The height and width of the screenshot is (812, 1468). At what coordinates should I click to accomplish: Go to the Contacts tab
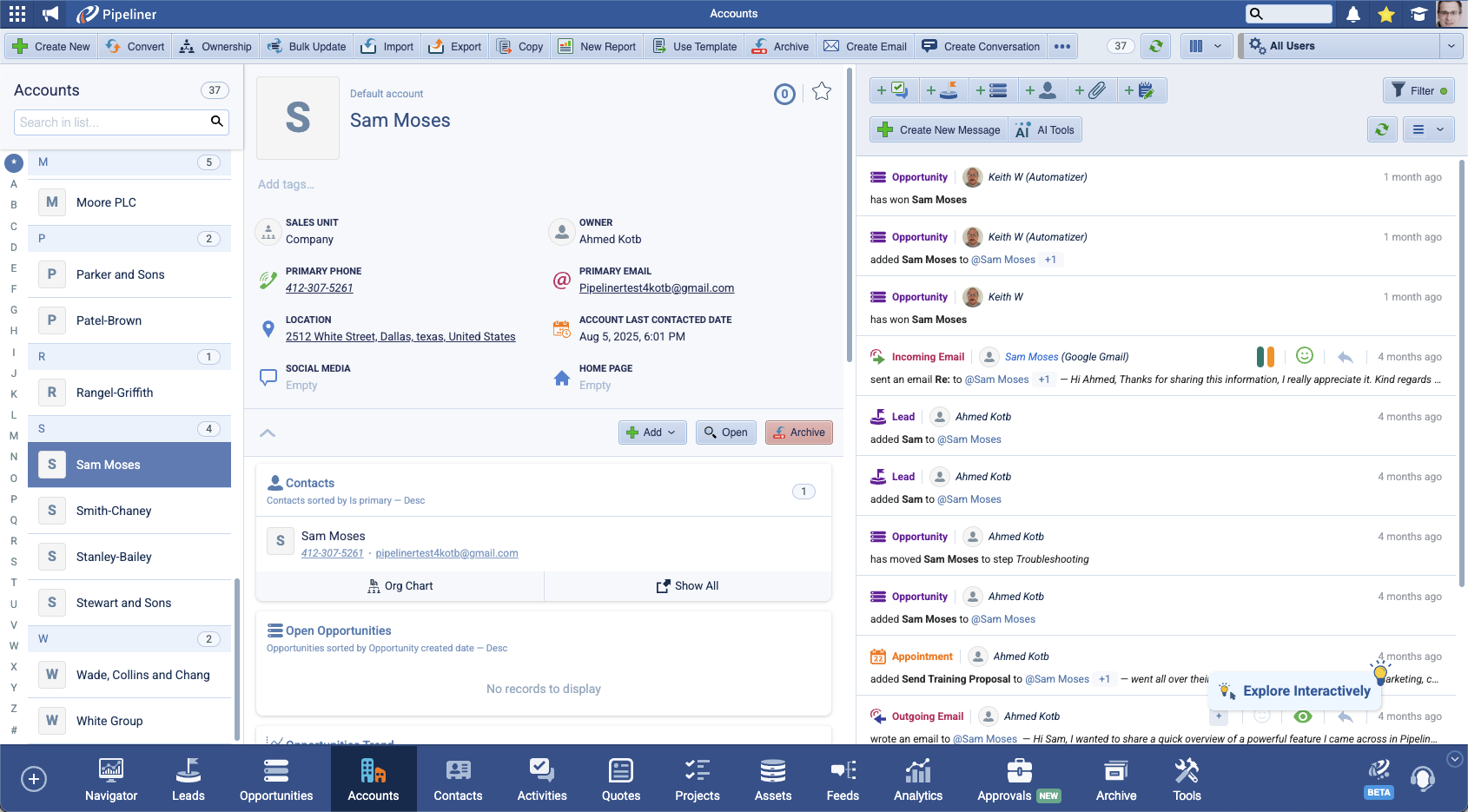[458, 779]
